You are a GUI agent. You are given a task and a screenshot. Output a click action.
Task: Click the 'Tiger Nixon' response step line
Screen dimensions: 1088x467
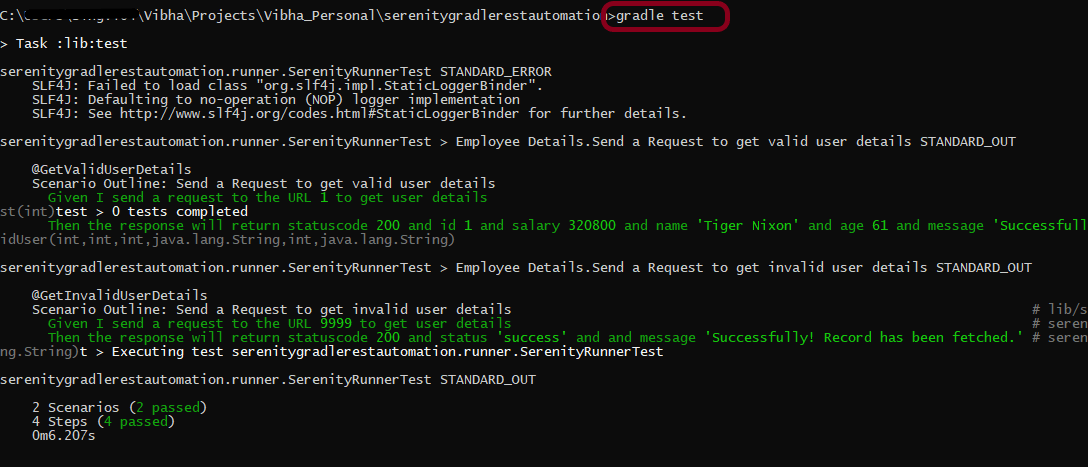pyautogui.click(x=560, y=225)
